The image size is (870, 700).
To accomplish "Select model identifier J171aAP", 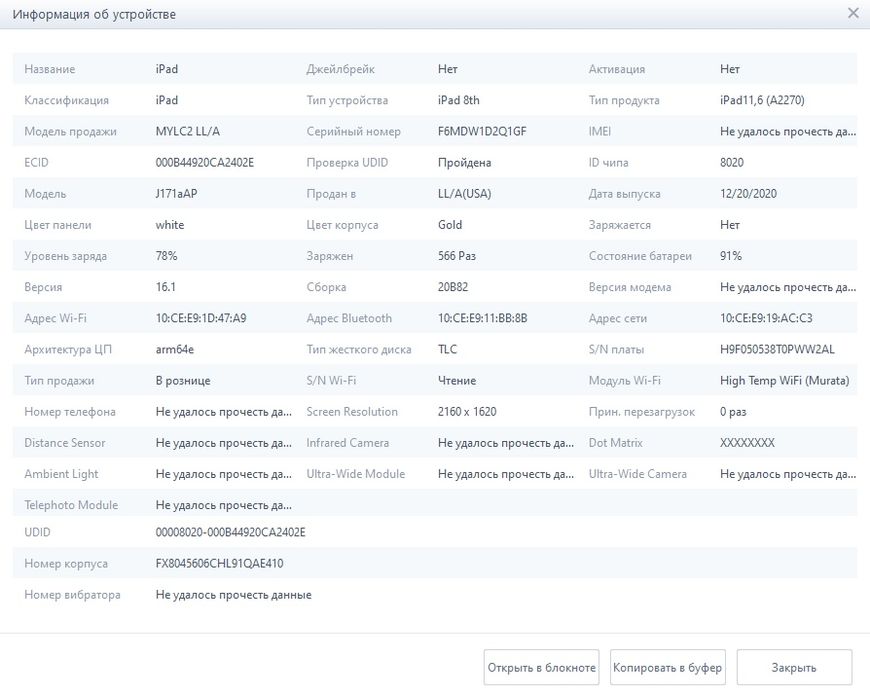I will coord(176,194).
